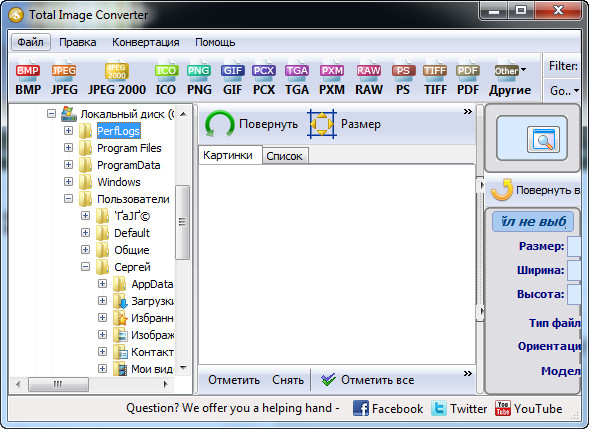Click the preview magnifier icon
The width and height of the screenshot is (589, 429).
[x=543, y=139]
